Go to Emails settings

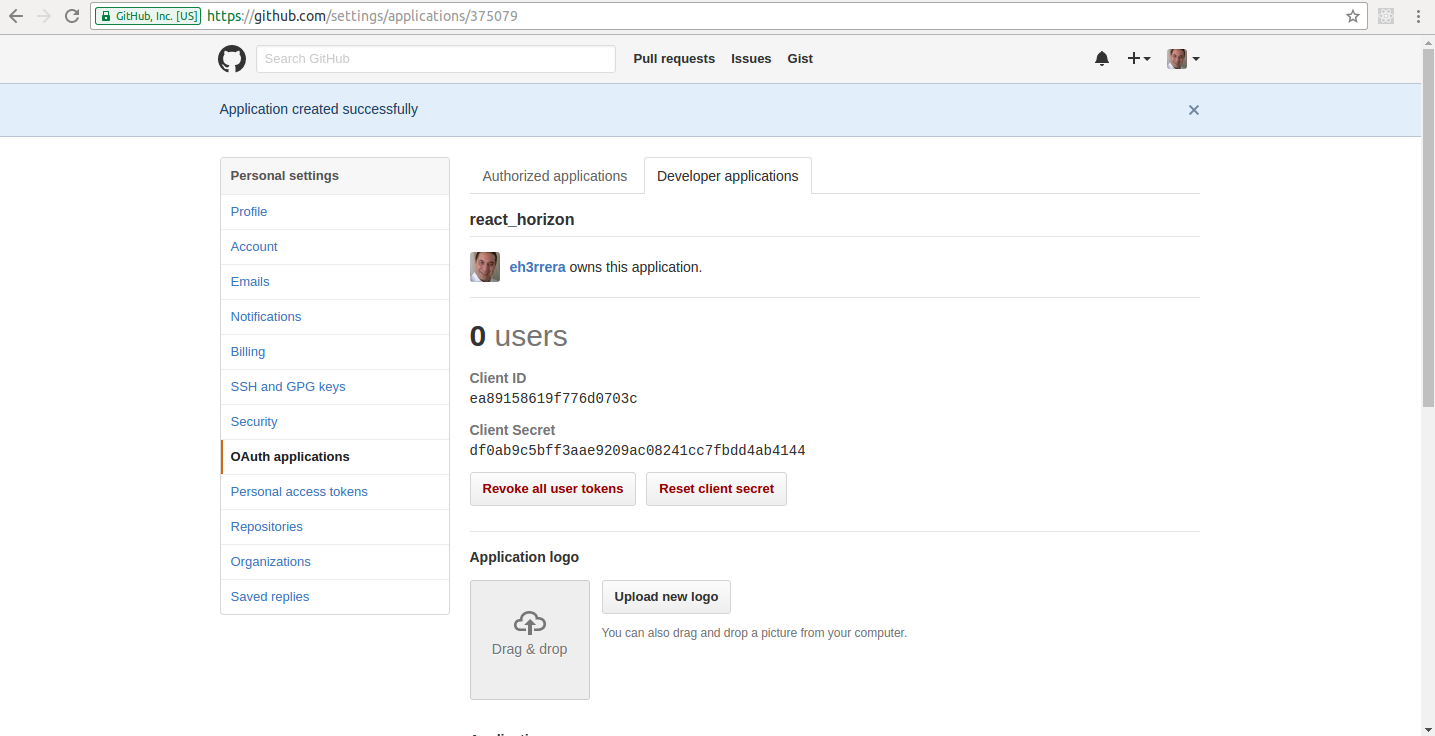pyautogui.click(x=335, y=282)
